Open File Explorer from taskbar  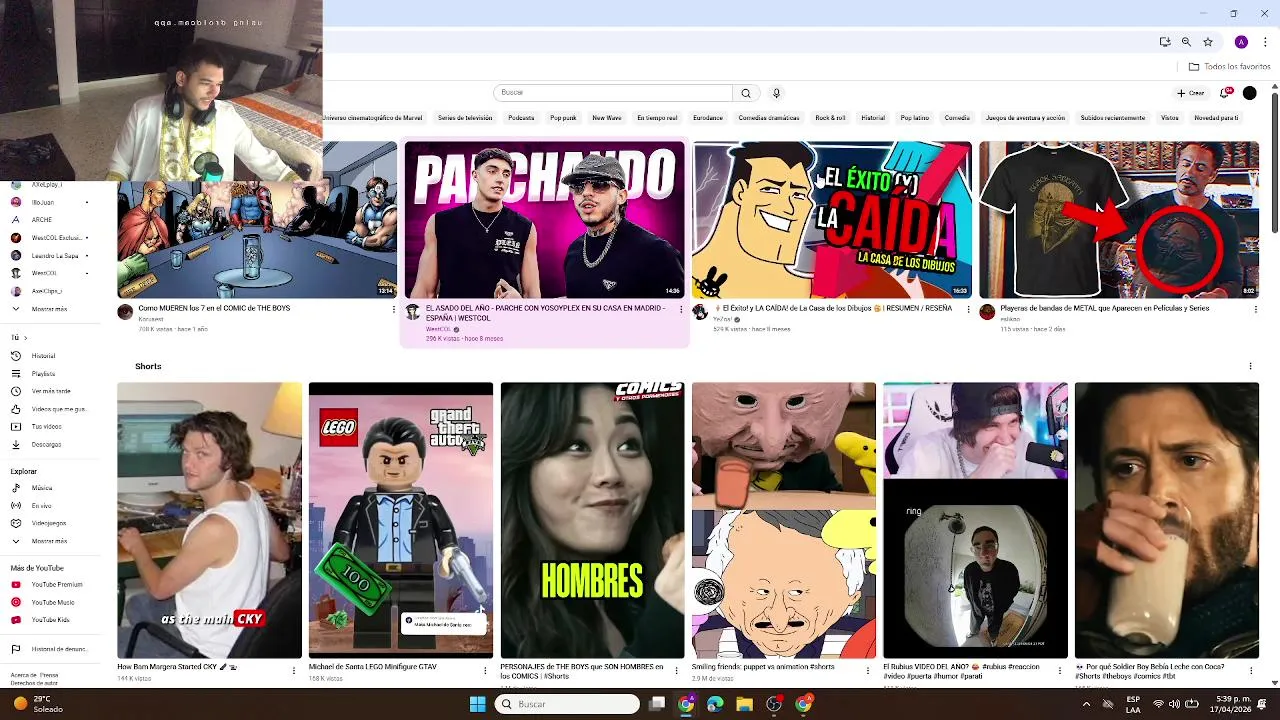point(744,704)
